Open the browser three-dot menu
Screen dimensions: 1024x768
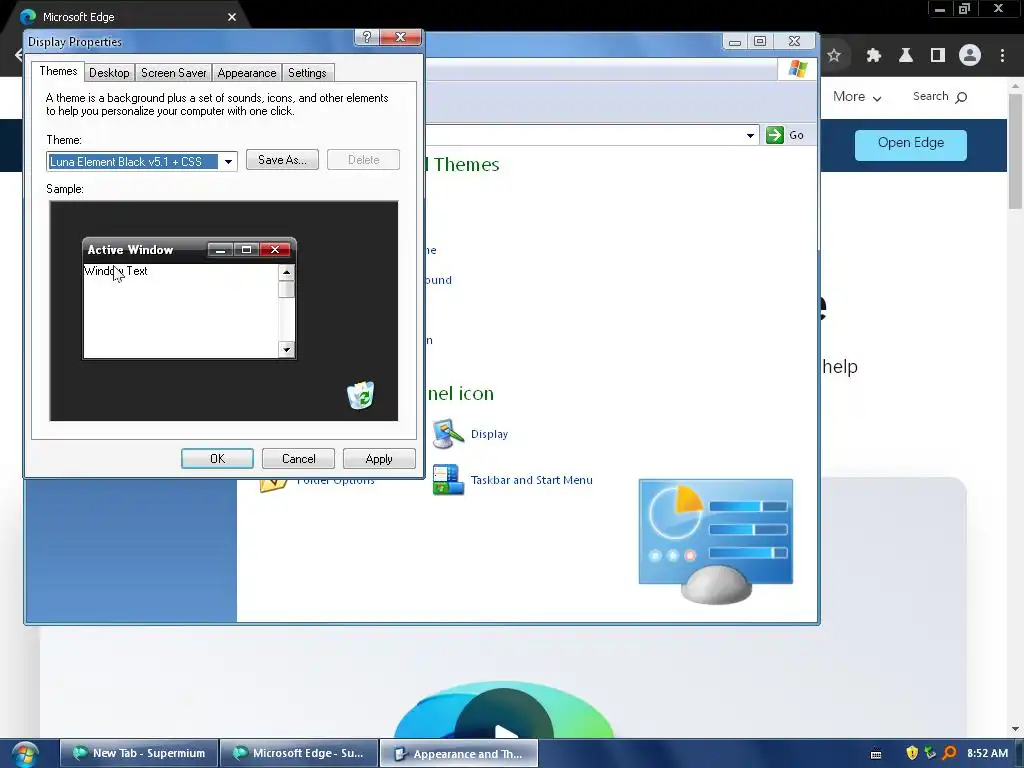[x=1002, y=56]
